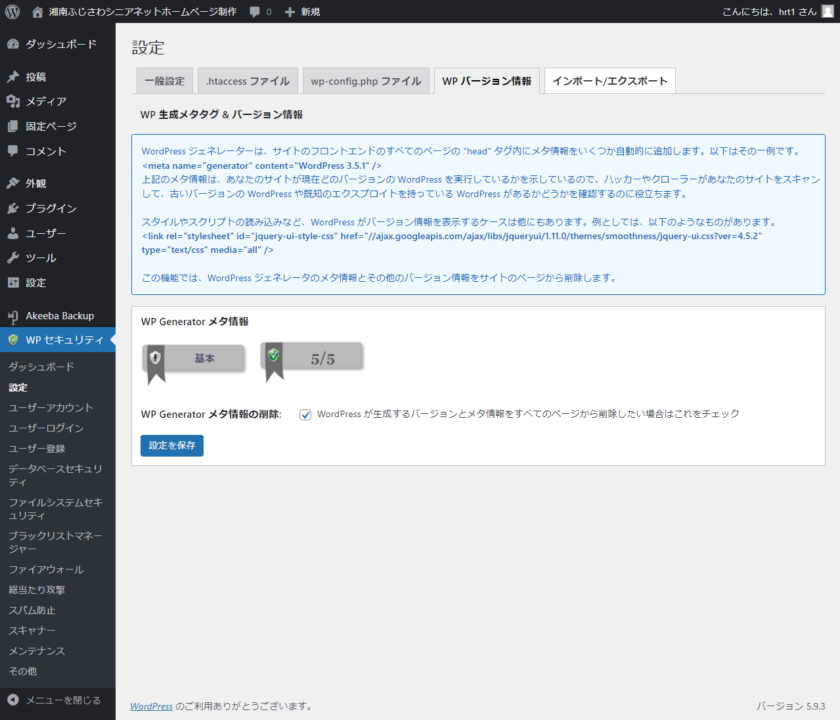Open the WordPress footer link
840x720 pixels.
pyautogui.click(x=152, y=706)
